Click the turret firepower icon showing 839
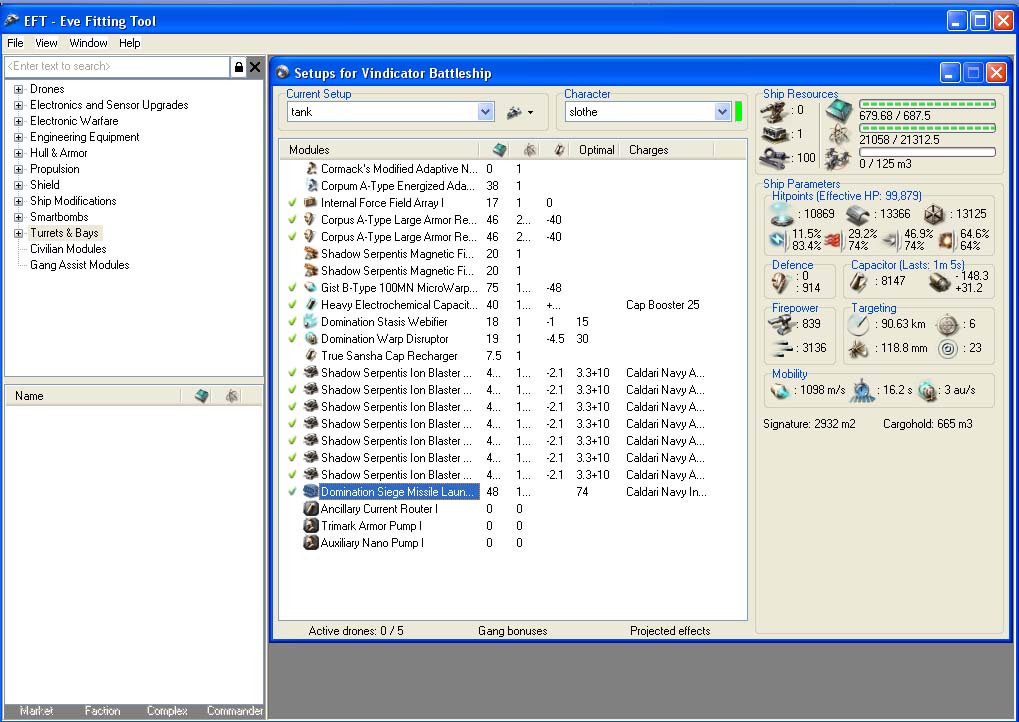1019x722 pixels. tap(781, 324)
